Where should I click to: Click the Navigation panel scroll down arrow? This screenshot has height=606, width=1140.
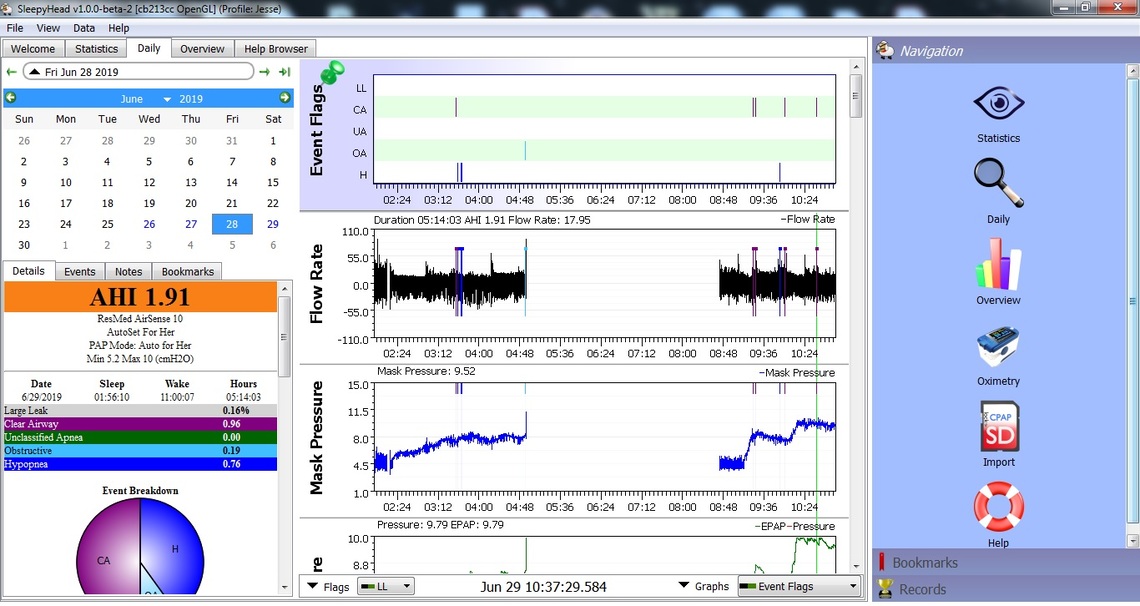[1132, 542]
